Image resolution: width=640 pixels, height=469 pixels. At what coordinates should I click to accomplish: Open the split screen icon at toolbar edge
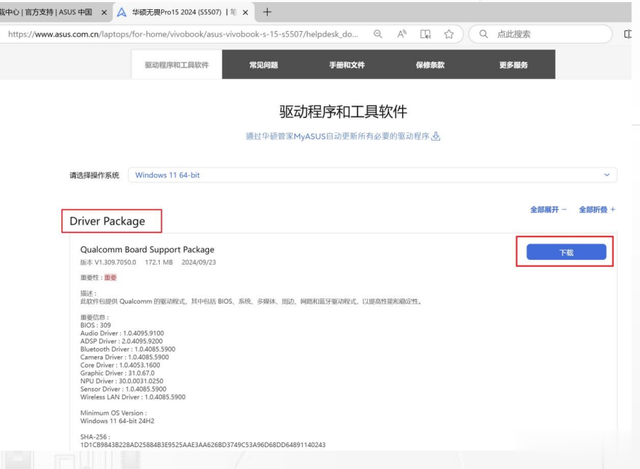coord(628,34)
